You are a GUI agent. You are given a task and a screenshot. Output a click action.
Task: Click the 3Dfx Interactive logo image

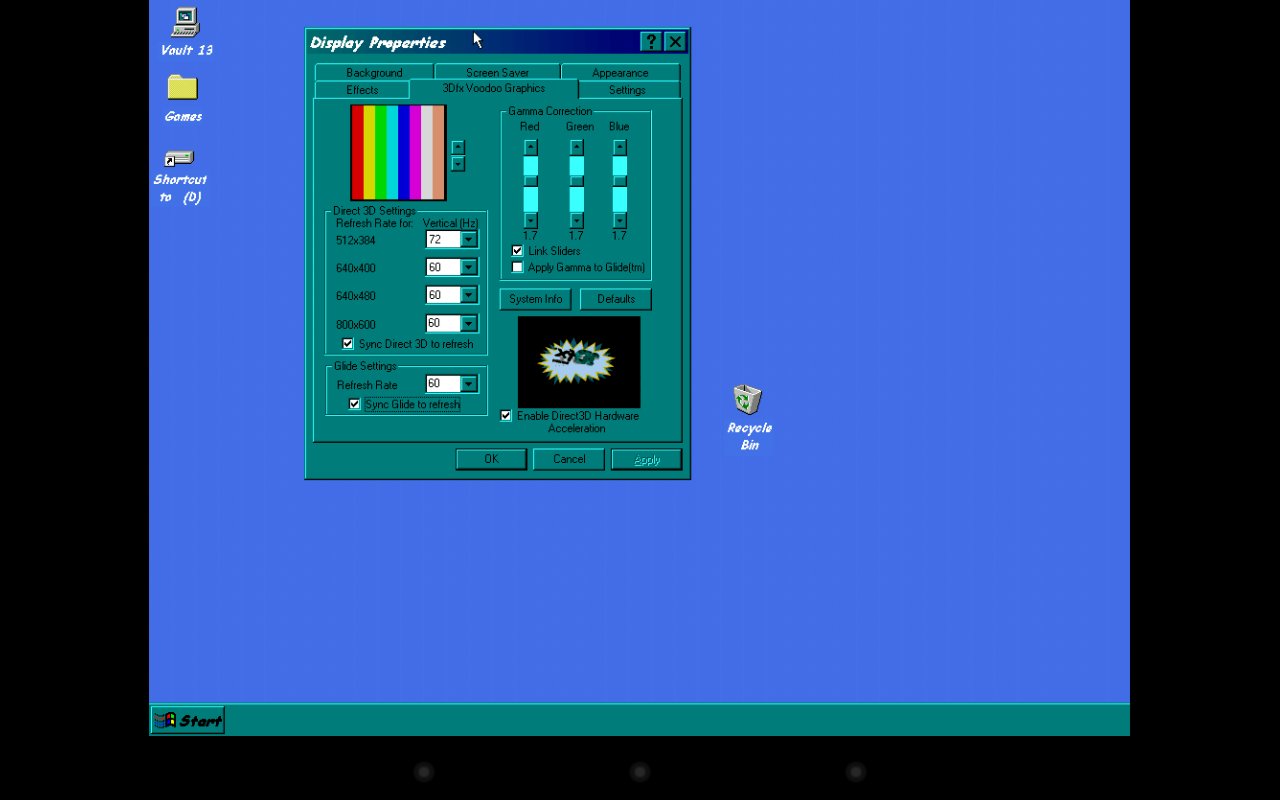click(x=578, y=361)
